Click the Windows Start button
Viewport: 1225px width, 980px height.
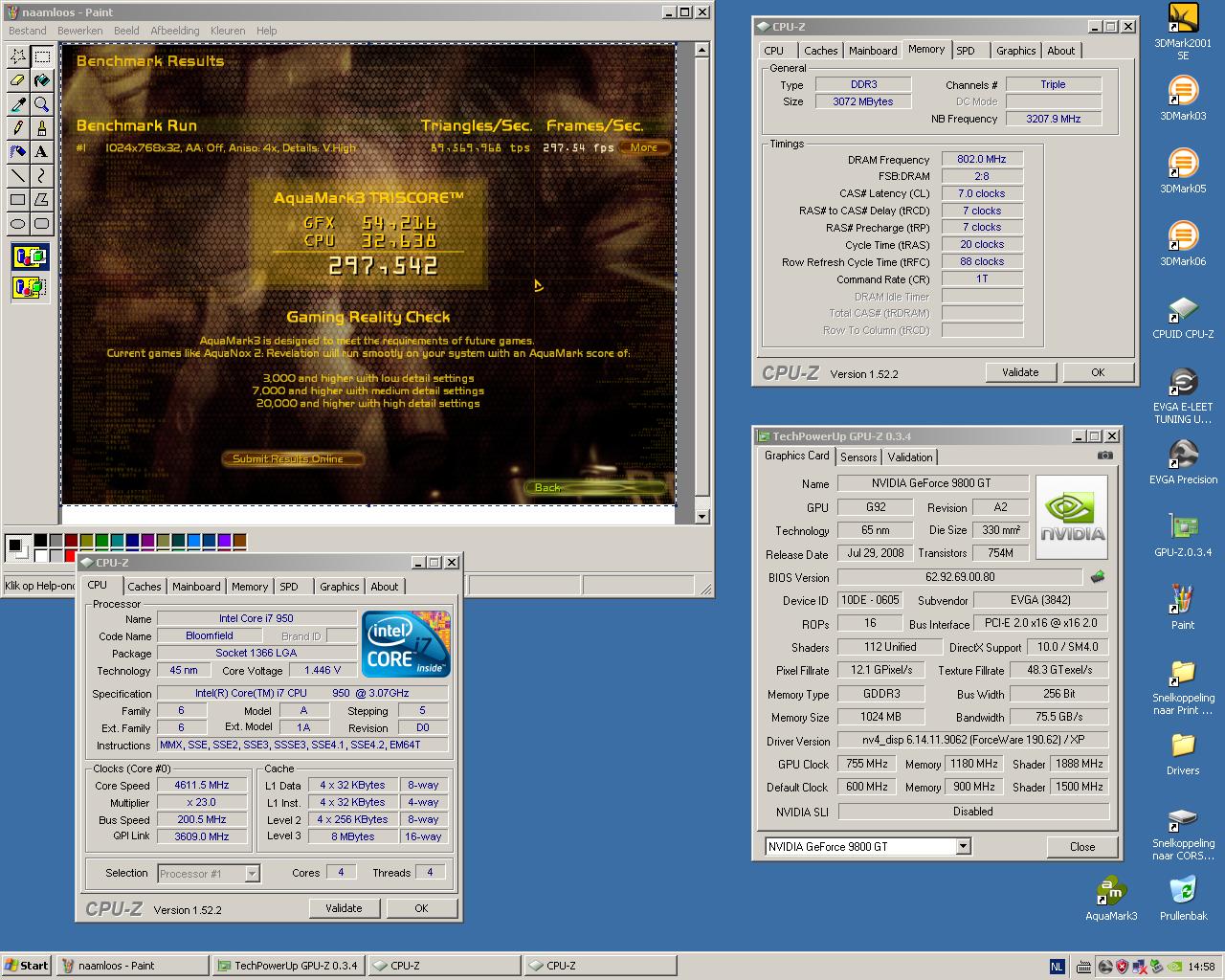coord(27,966)
